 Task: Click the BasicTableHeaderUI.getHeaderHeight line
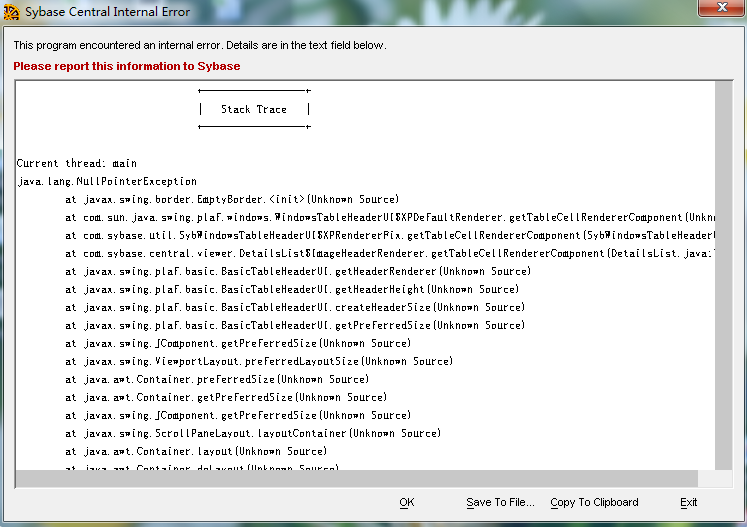[x=292, y=290]
